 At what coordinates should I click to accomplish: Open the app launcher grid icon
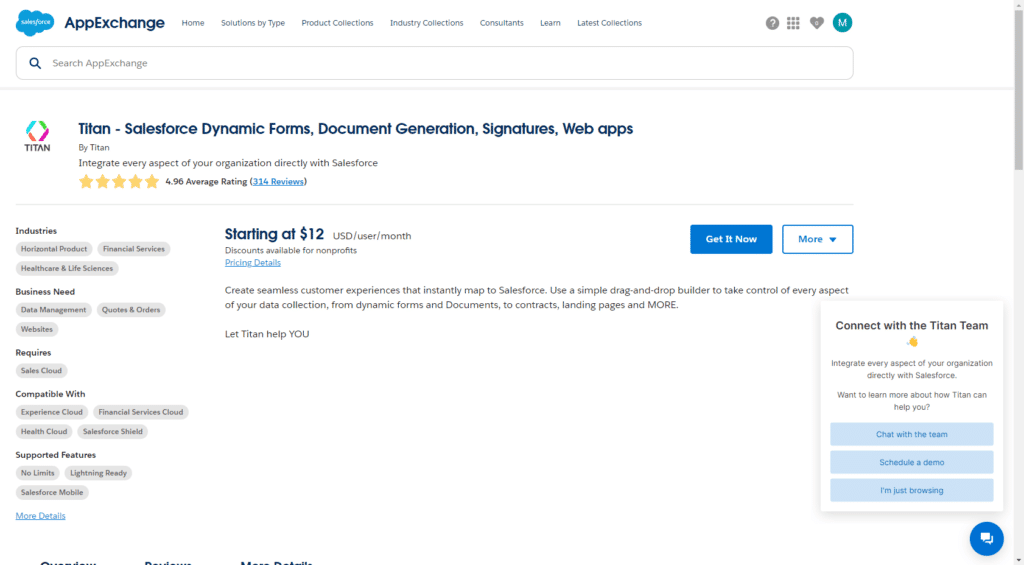tap(794, 23)
